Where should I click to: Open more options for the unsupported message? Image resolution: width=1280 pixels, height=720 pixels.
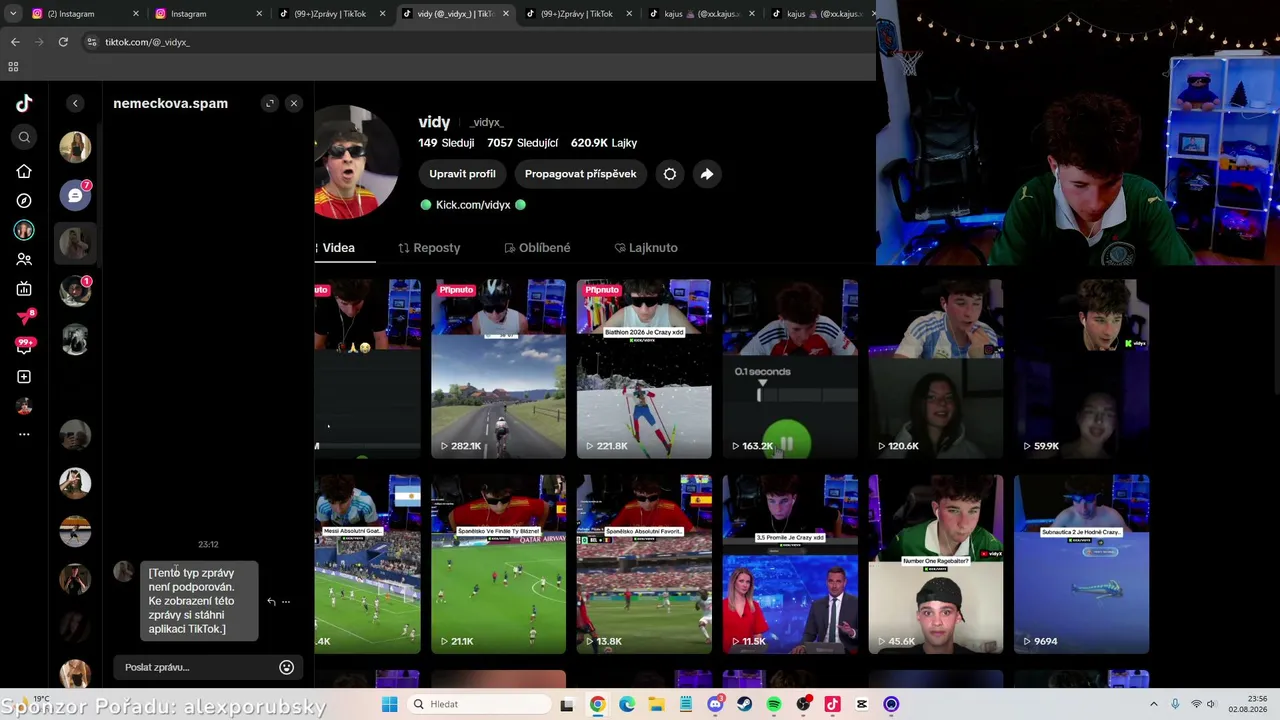pyautogui.click(x=286, y=602)
